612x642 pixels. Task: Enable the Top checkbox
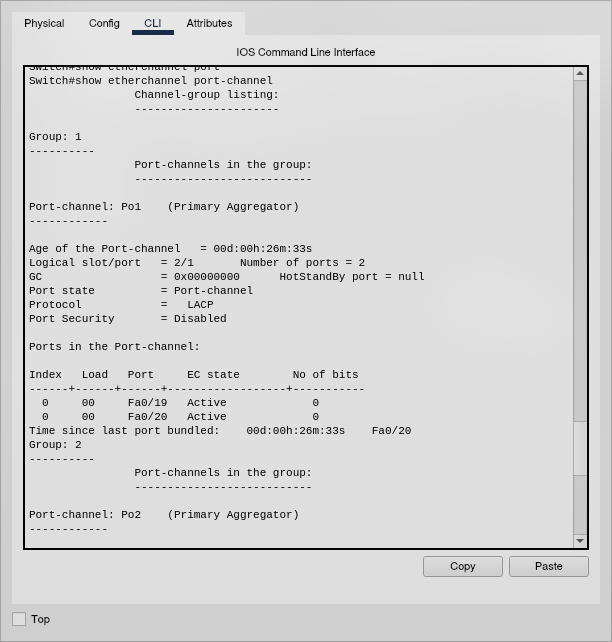pyautogui.click(x=19, y=619)
